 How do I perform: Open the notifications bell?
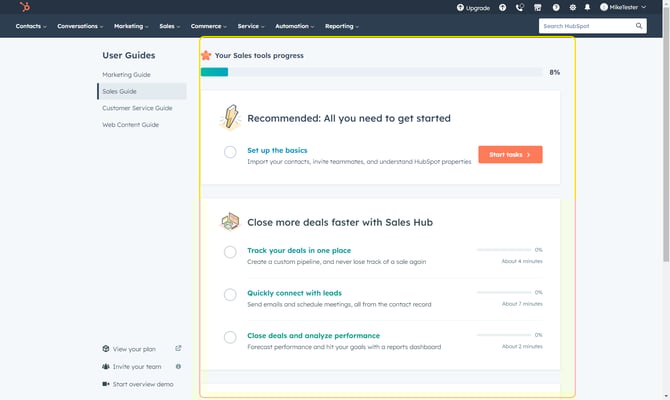[588, 7]
